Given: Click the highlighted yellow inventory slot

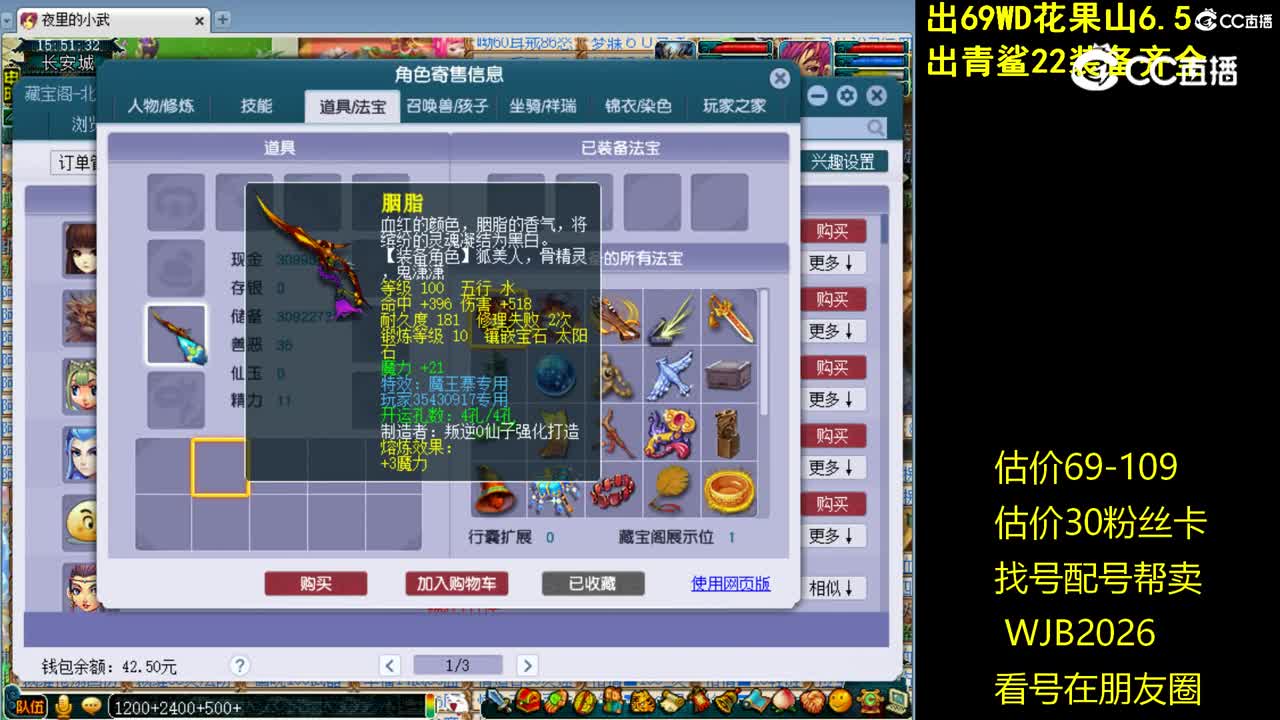Looking at the screenshot, I should 220,467.
